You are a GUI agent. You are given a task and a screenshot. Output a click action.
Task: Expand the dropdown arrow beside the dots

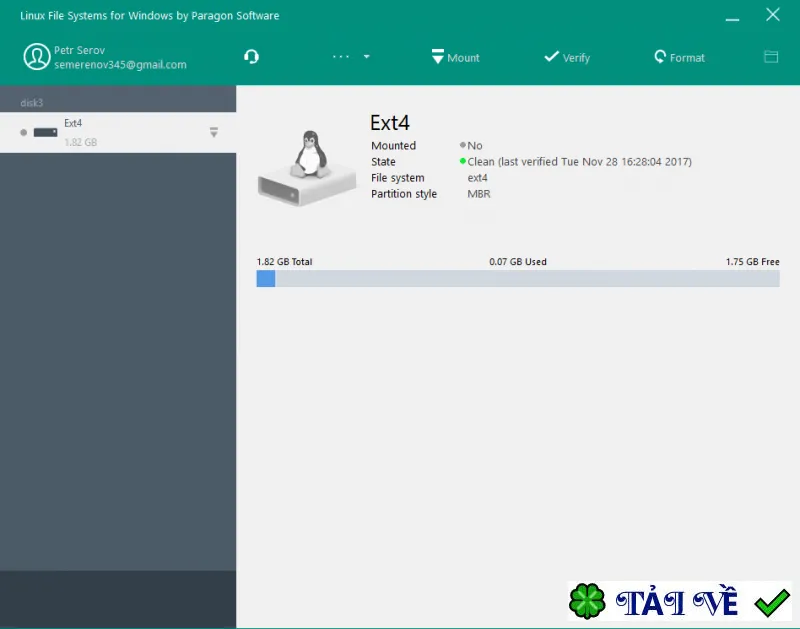(366, 57)
